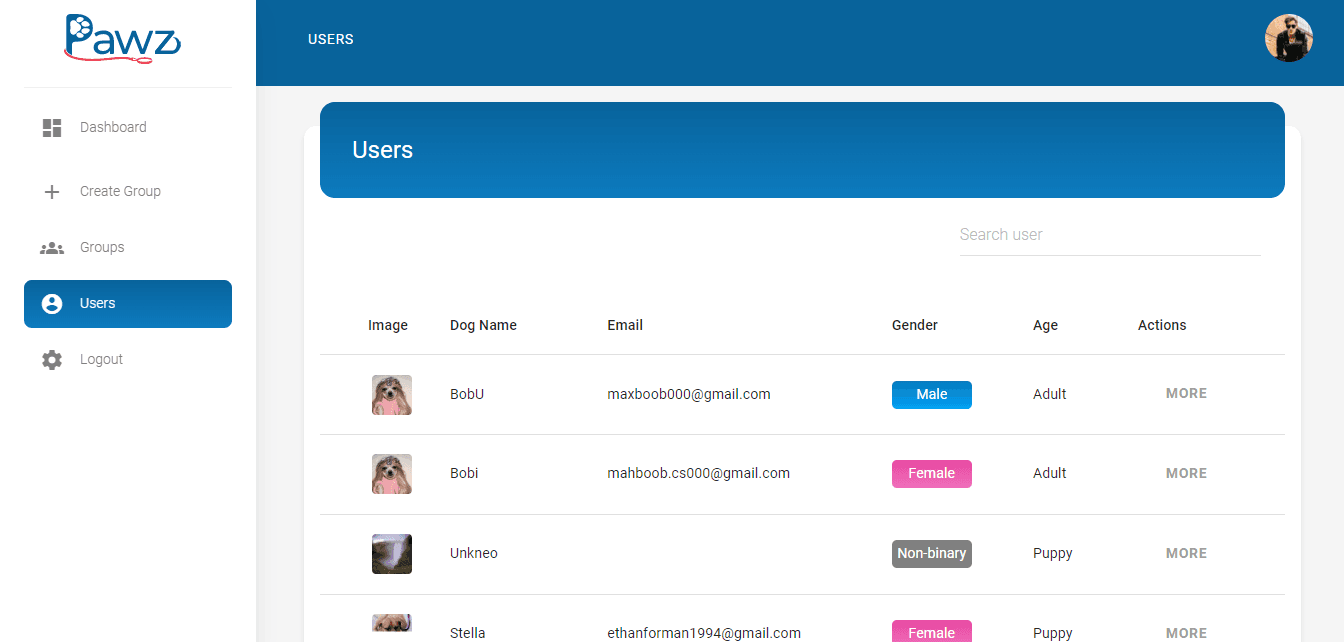The height and width of the screenshot is (642, 1344).
Task: Click the Groups people icon
Action: tap(51, 247)
